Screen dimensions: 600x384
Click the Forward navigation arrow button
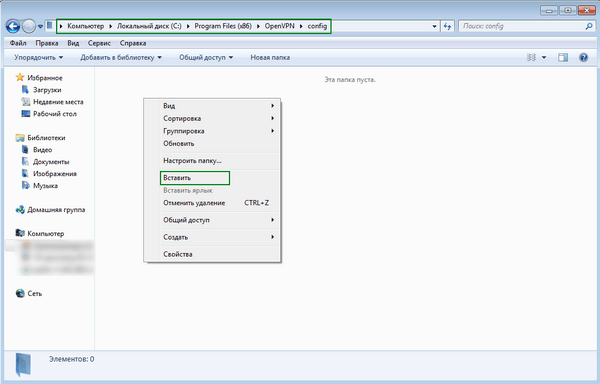pyautogui.click(x=29, y=26)
